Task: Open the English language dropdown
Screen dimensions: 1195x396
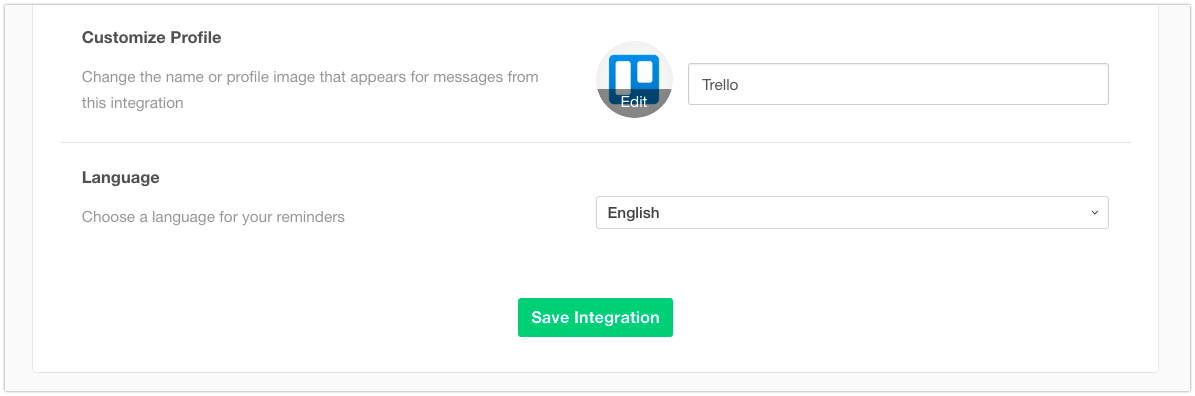Action: [x=852, y=212]
